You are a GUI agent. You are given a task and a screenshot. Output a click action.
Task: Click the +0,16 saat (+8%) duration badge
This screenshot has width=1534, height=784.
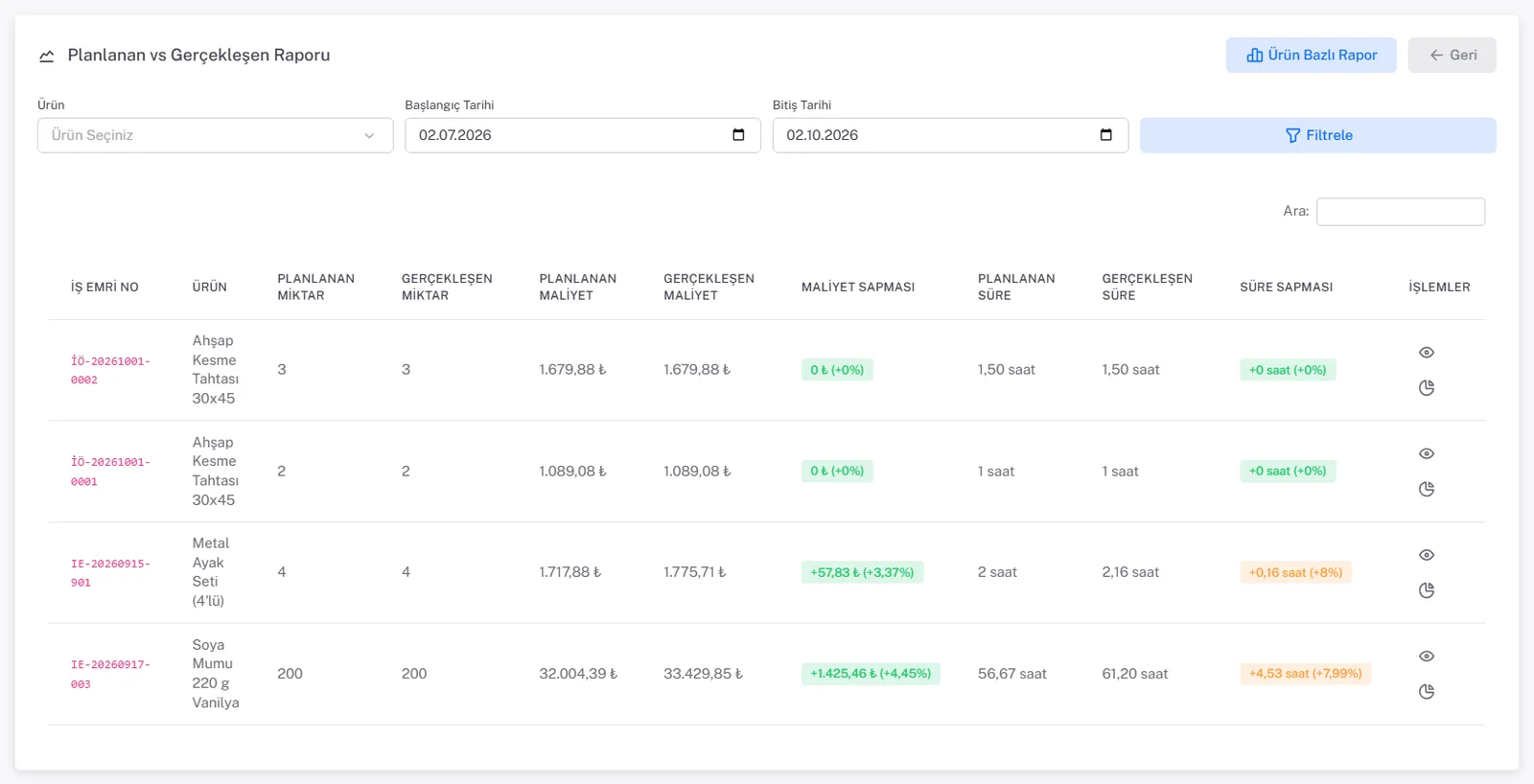tap(1295, 572)
